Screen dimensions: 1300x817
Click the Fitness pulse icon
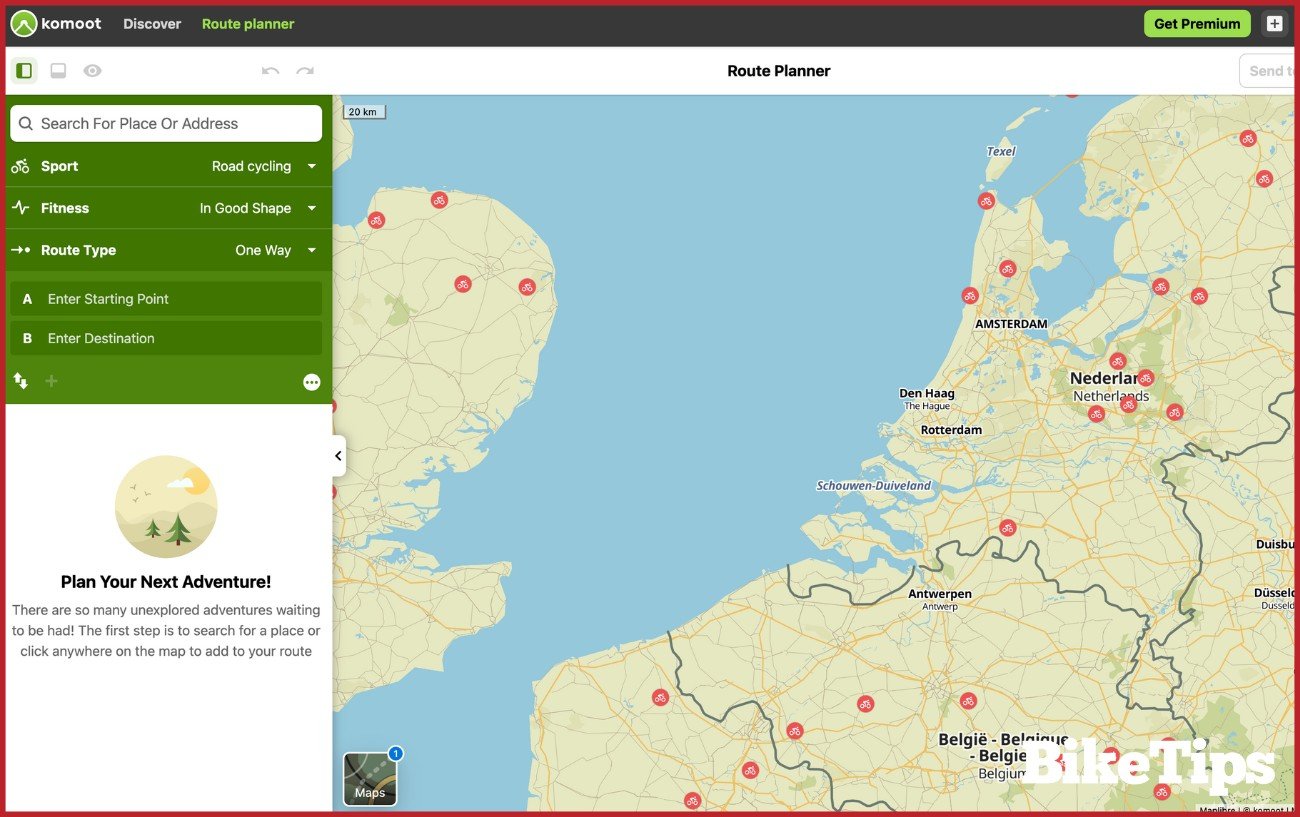click(x=20, y=208)
